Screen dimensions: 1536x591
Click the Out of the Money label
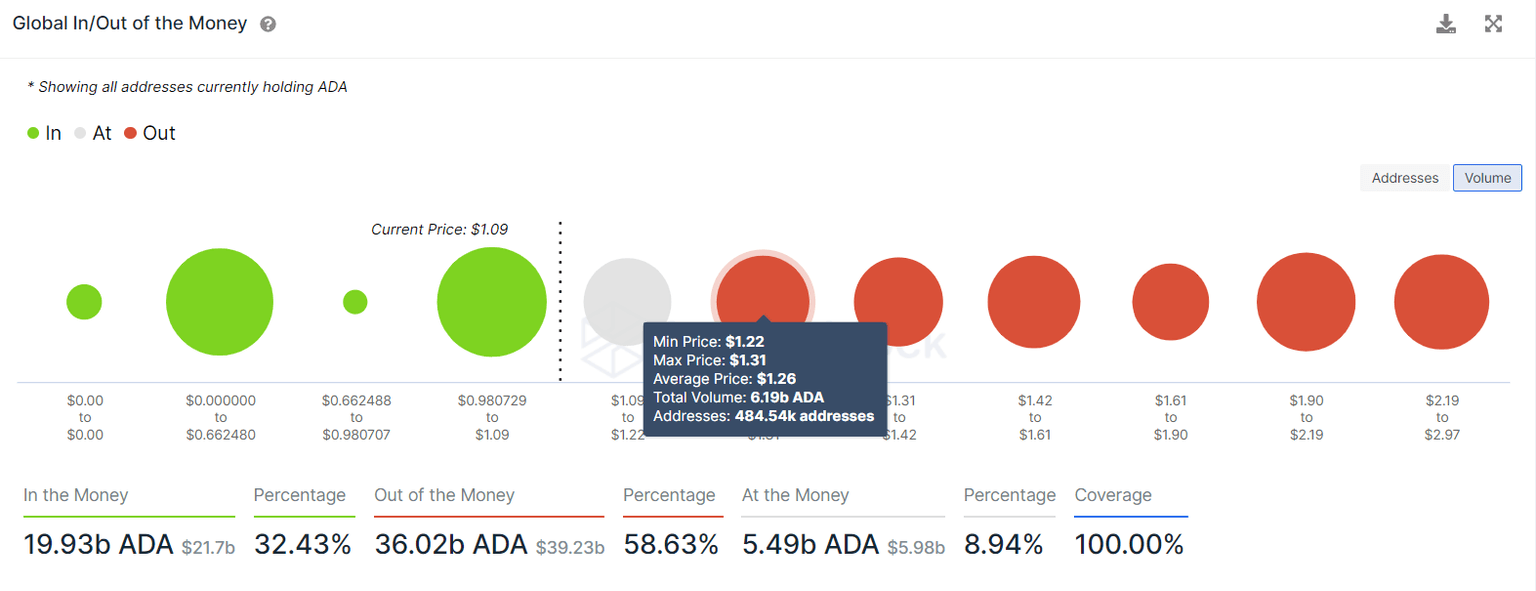[444, 495]
